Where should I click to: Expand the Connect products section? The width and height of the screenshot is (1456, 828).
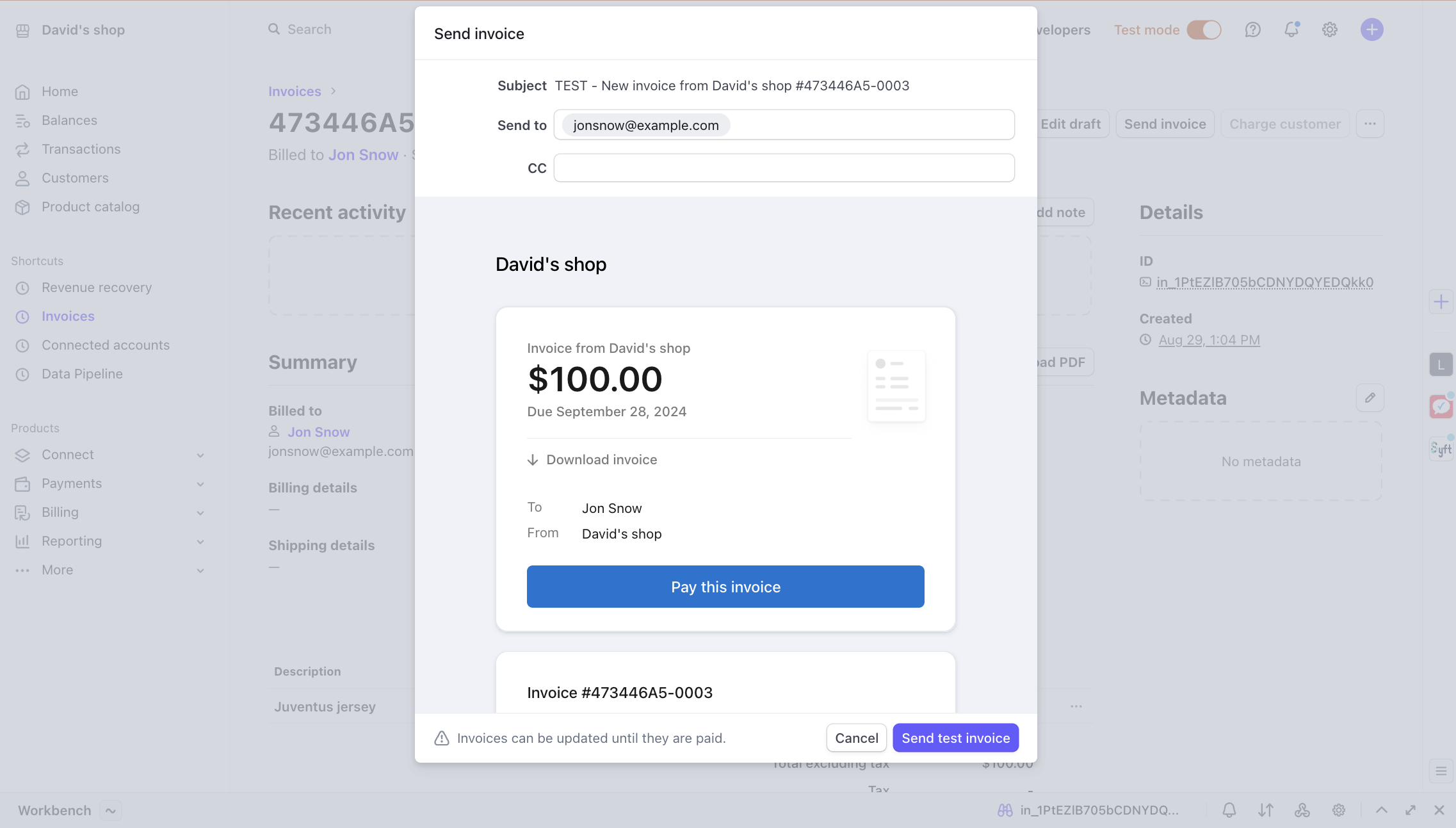click(x=200, y=455)
